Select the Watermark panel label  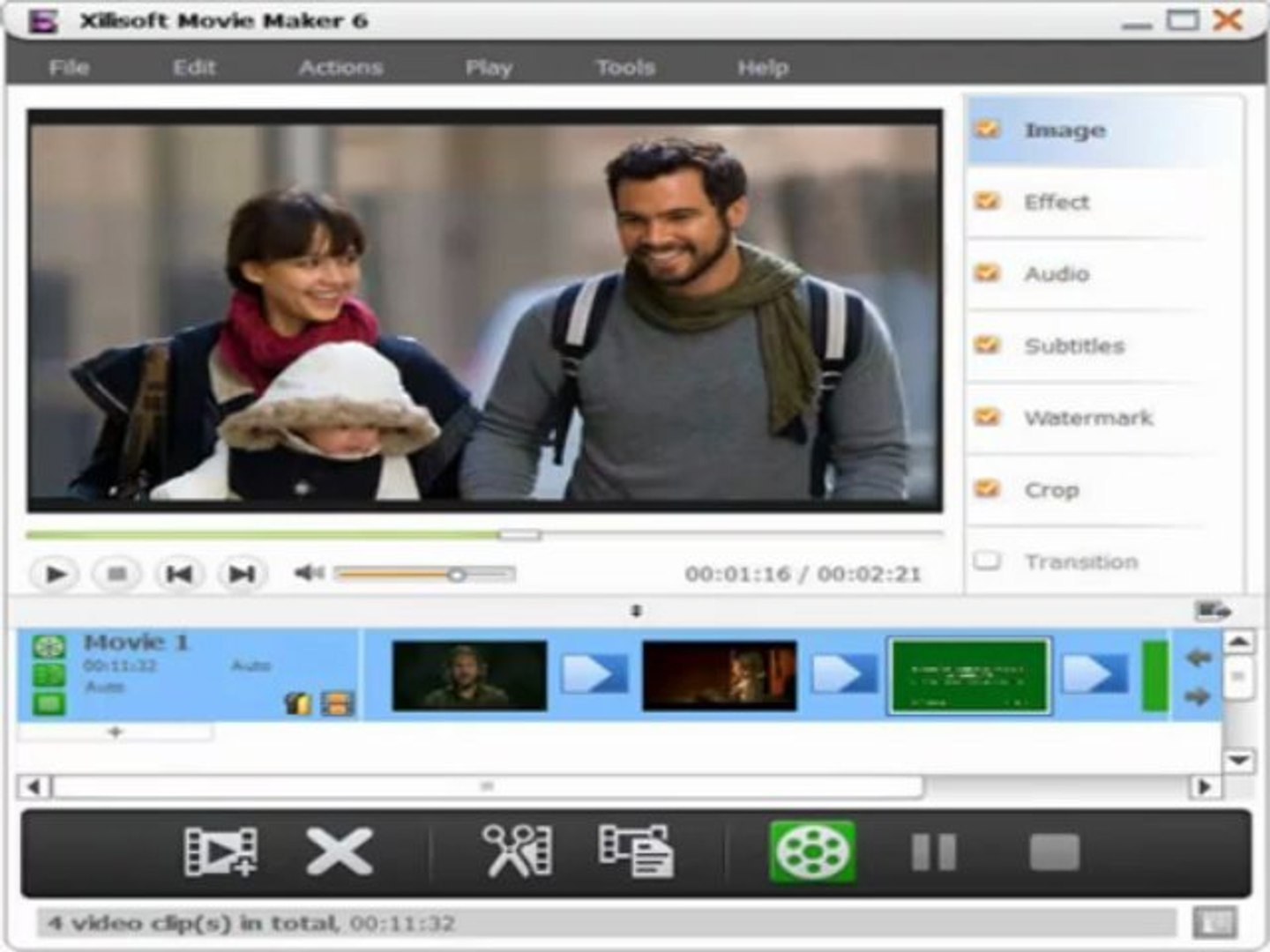[1088, 418]
